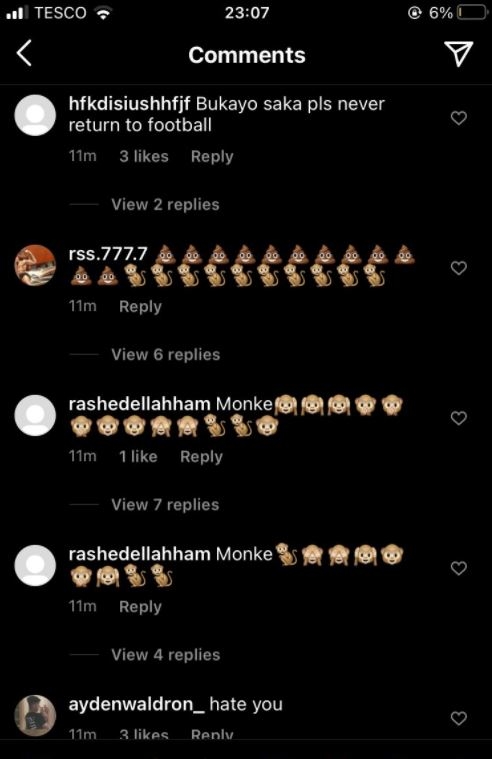This screenshot has height=759, width=492.
Task: Reply to hfkdisiushhfjf's comment
Action: [212, 156]
